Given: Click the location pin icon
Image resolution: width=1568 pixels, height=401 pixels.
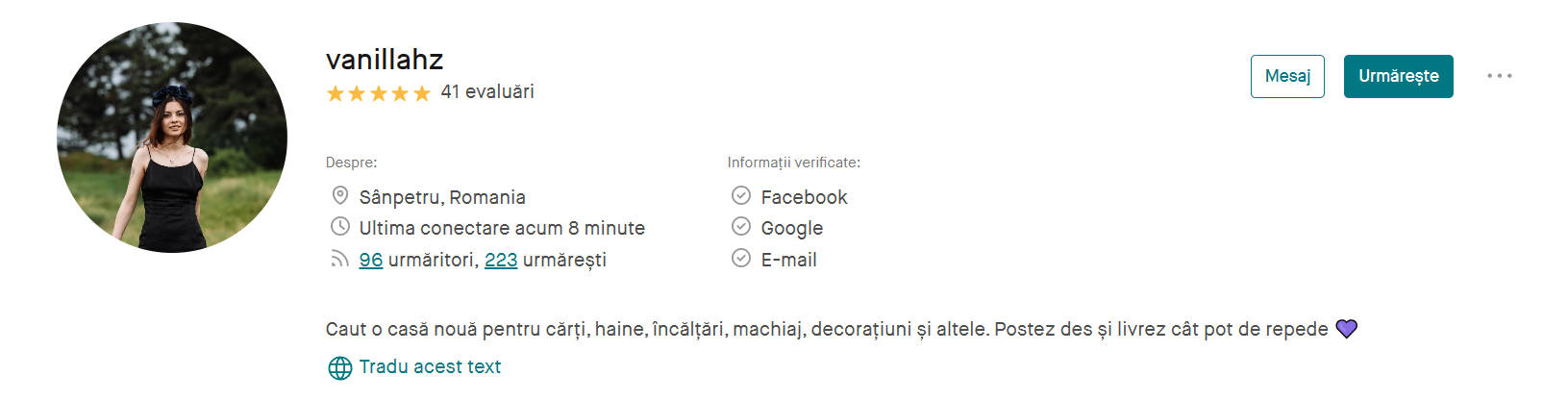Looking at the screenshot, I should [339, 196].
